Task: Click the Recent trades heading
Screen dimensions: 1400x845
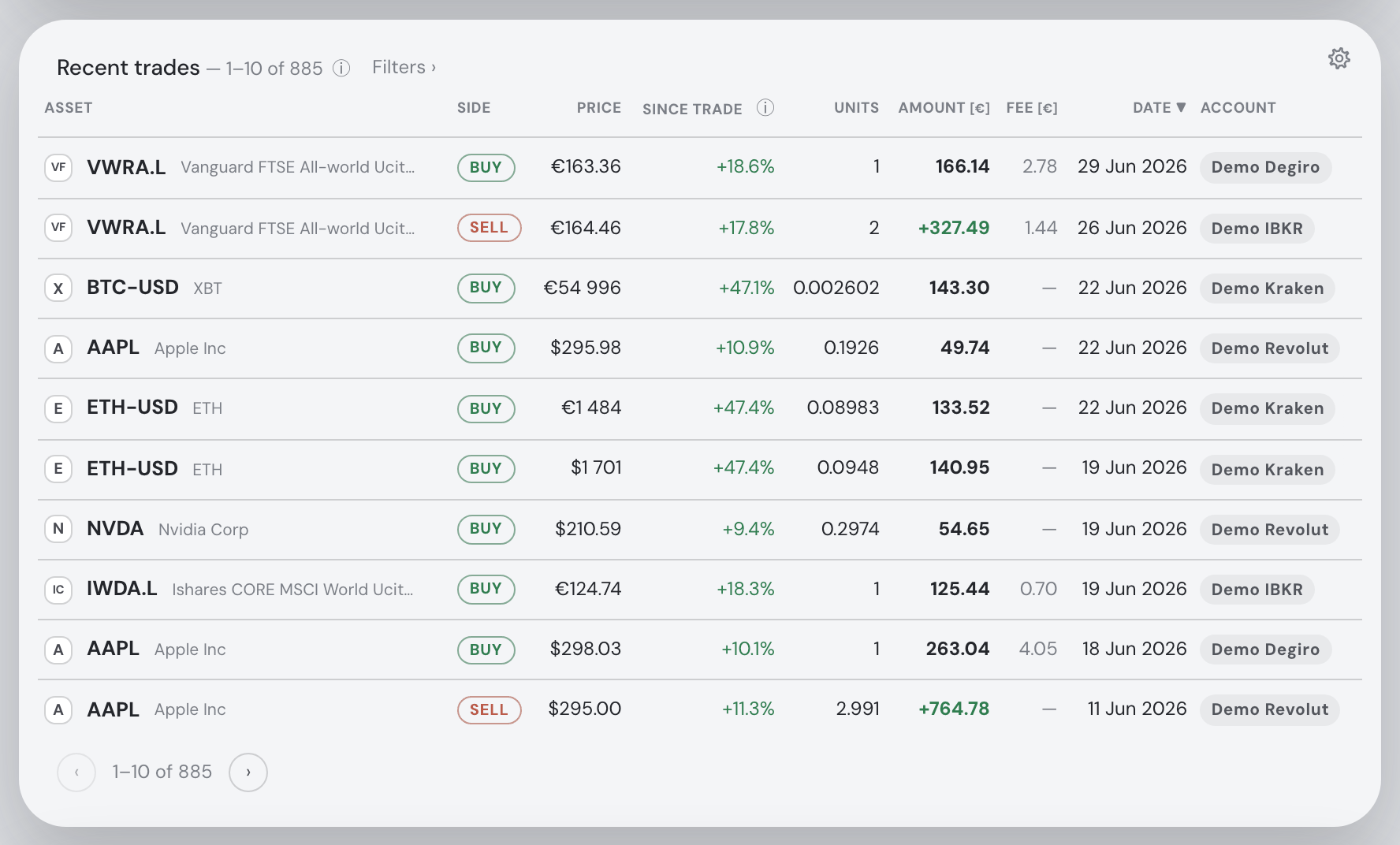Action: coord(128,68)
